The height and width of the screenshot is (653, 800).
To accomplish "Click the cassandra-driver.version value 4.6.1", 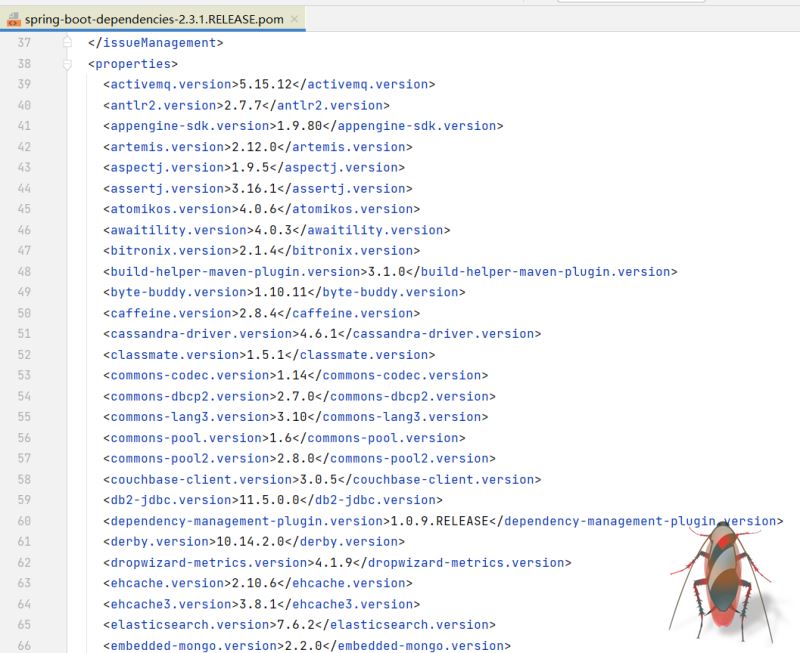I will click(x=318, y=334).
